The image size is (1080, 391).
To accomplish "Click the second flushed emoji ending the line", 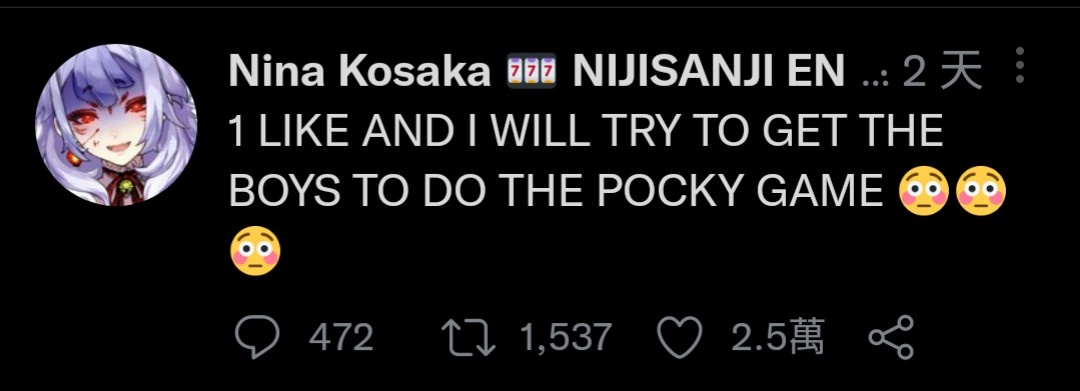I will [981, 189].
